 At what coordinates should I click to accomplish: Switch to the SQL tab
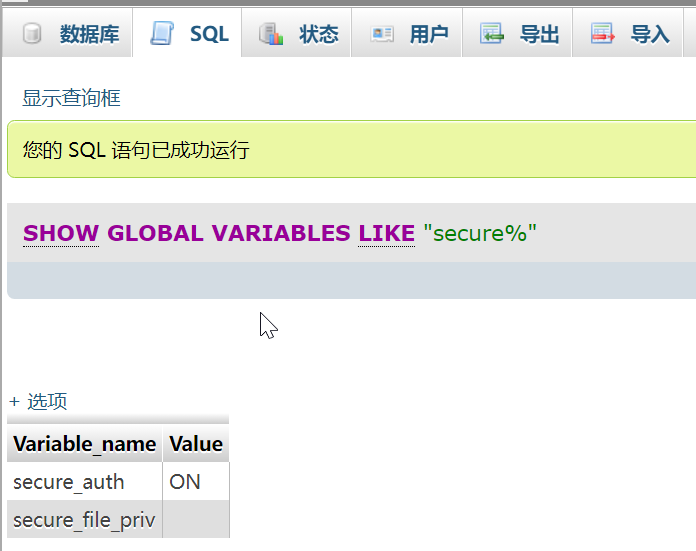[x=187, y=34]
